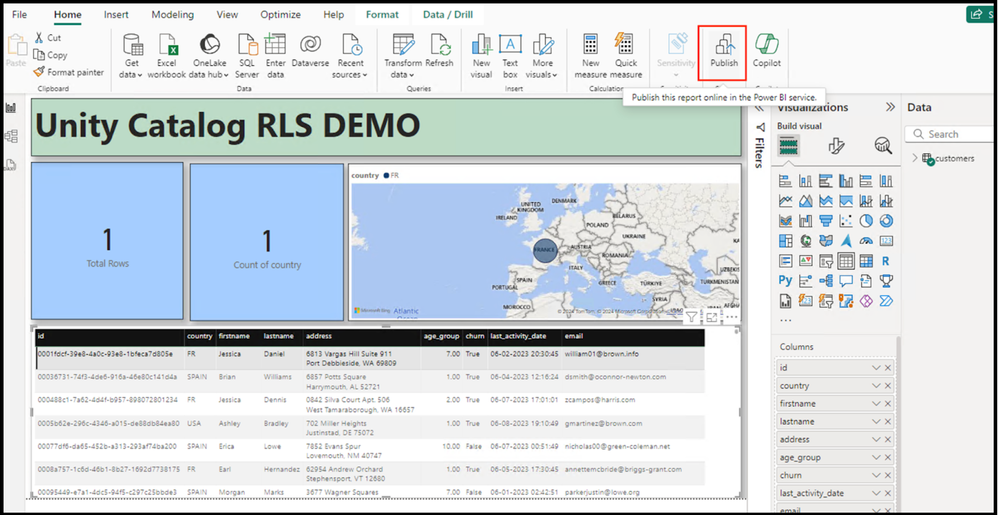The width and height of the screenshot is (999, 515).
Task: Open Recent sources dropdown
Action: [x=350, y=55]
